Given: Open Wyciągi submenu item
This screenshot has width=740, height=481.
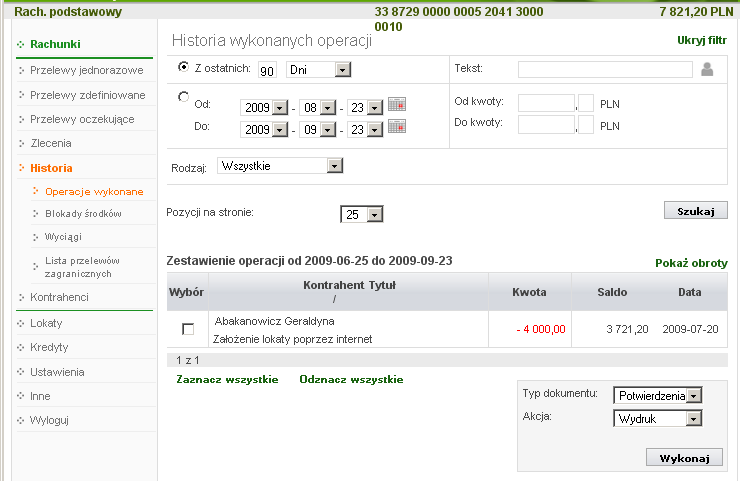Looking at the screenshot, I should coord(63,237).
